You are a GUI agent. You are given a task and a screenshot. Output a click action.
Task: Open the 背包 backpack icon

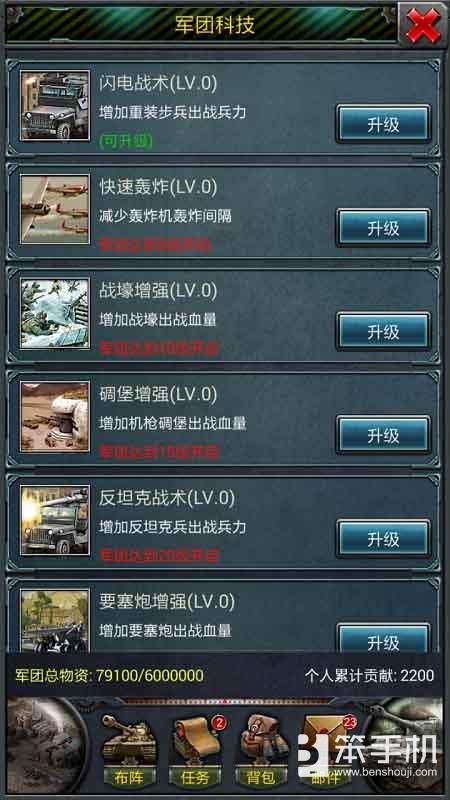(x=261, y=750)
